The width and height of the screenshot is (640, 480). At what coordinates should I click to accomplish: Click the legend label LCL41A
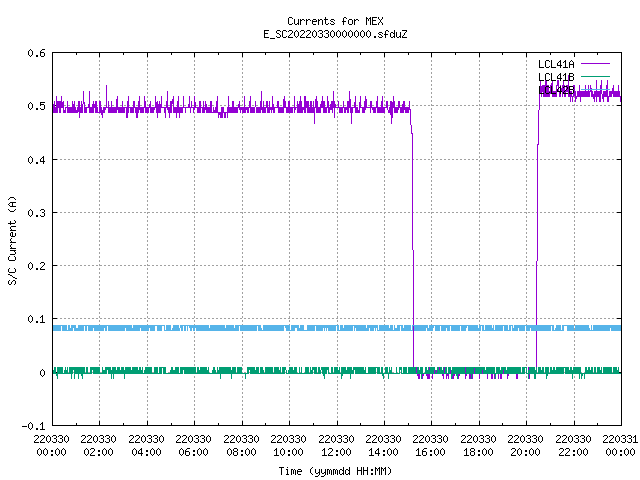pos(556,64)
